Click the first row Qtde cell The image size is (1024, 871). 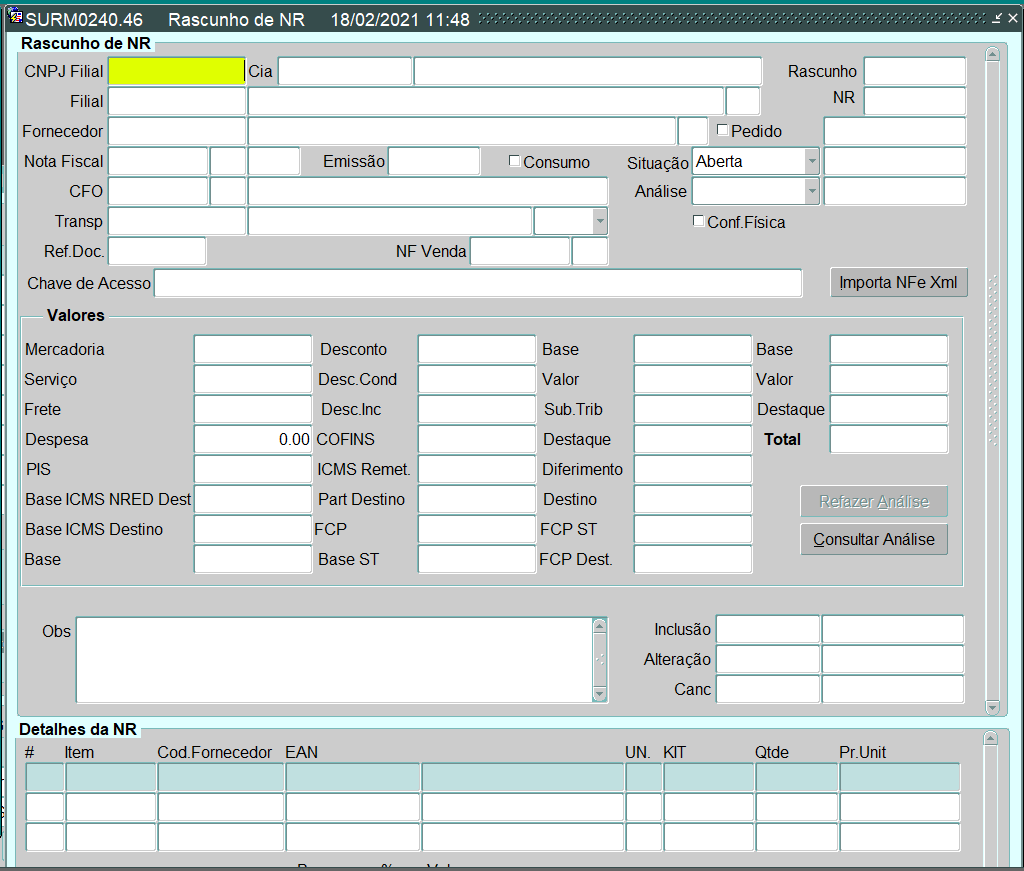797,778
